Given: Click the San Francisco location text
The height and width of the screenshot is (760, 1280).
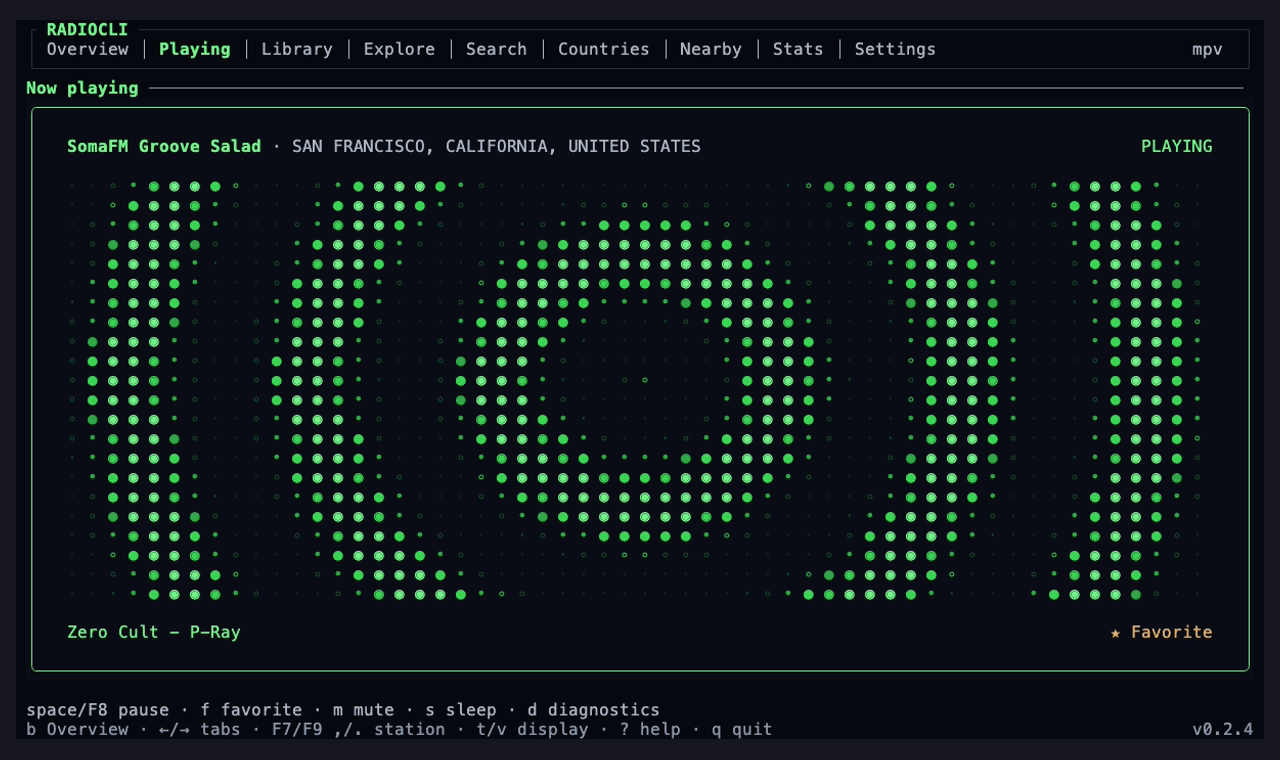Looking at the screenshot, I should coord(496,146).
